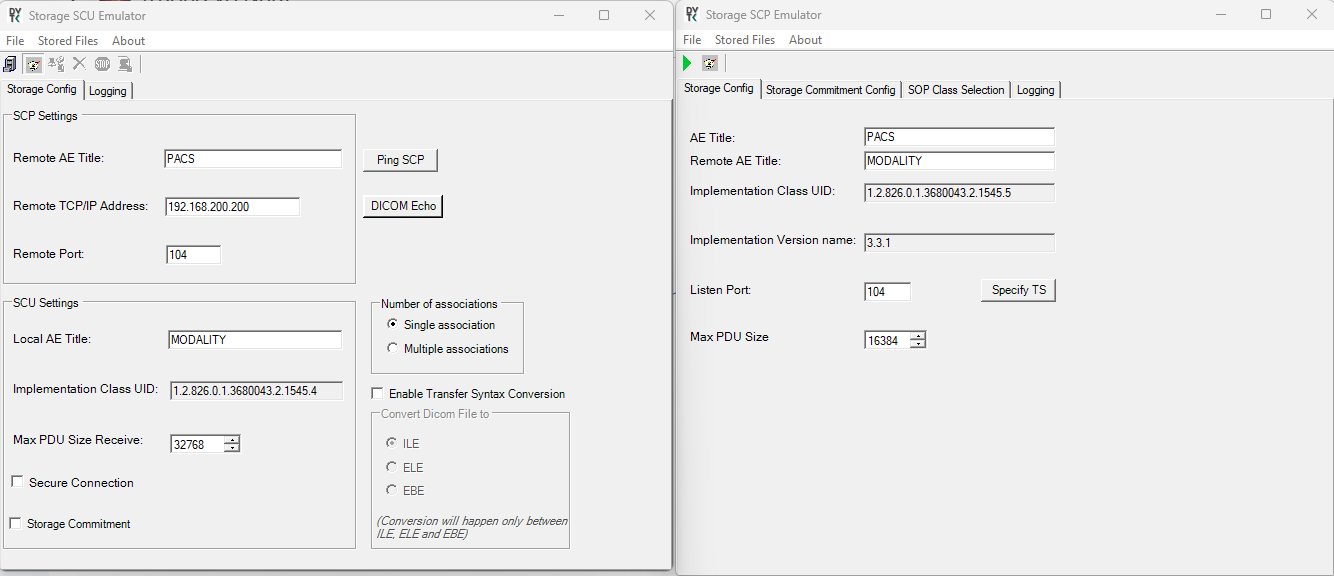Click the gauge icon in SCU Emulator toolbar

pos(34,64)
